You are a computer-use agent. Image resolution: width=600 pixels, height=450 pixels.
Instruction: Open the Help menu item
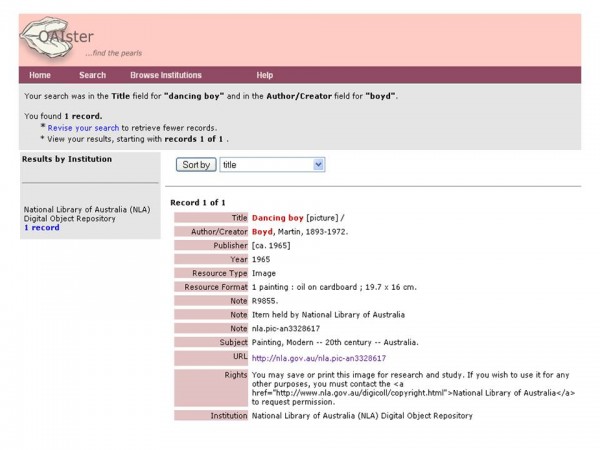point(264,75)
